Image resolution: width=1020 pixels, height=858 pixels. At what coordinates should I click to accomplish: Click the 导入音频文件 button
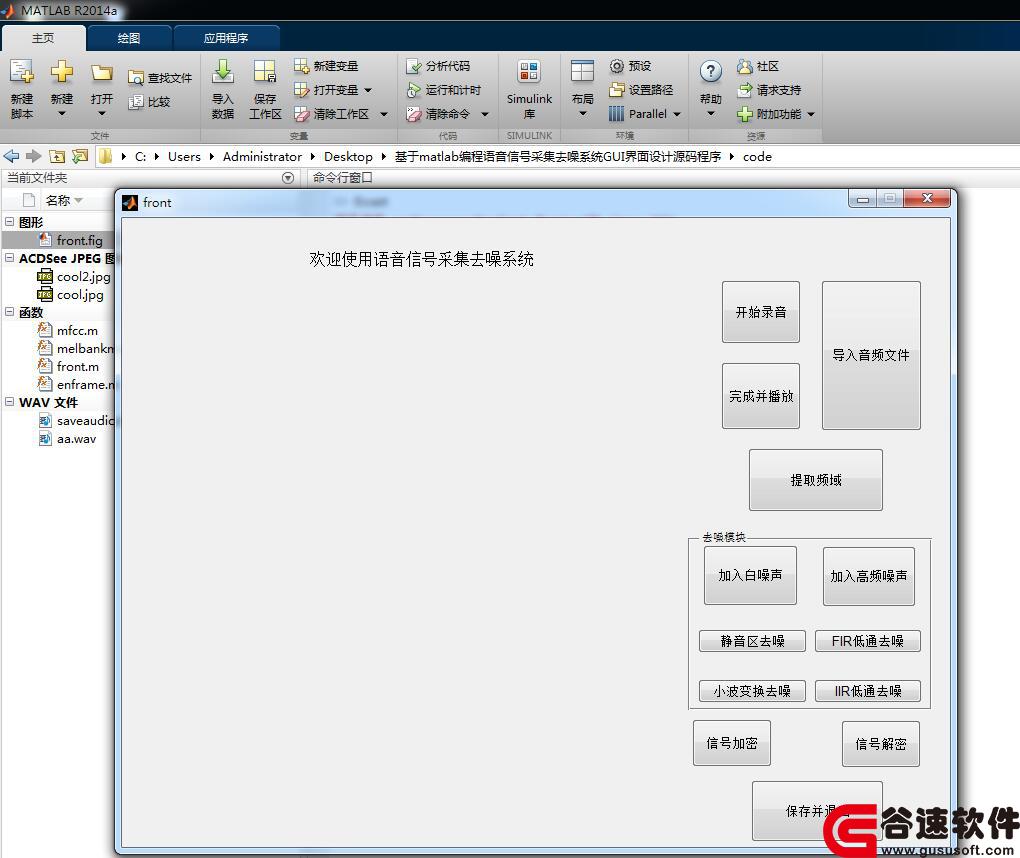(x=871, y=355)
